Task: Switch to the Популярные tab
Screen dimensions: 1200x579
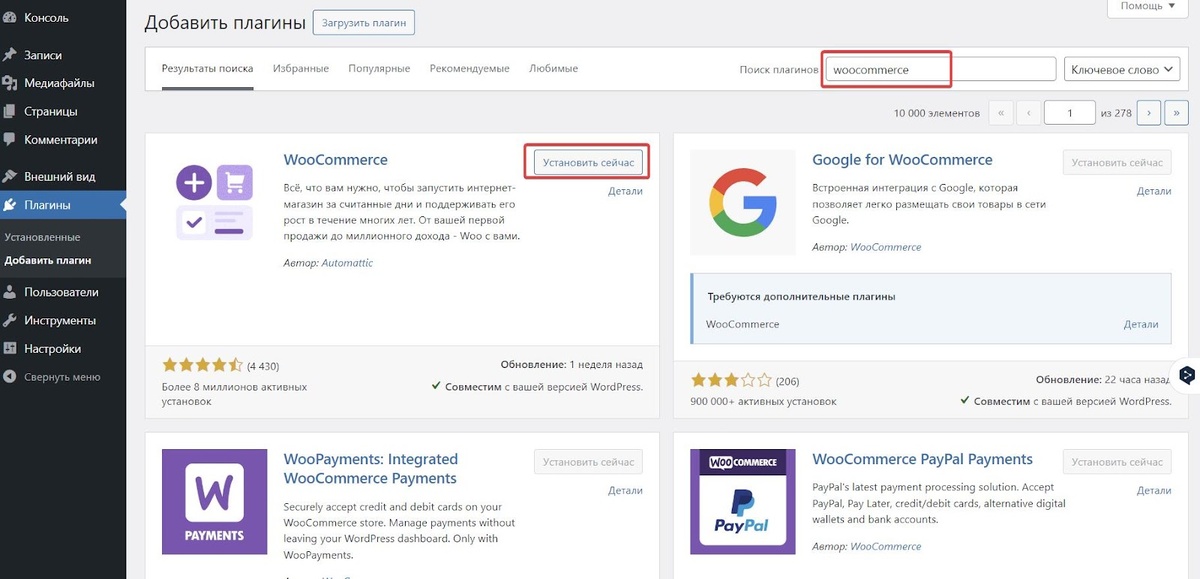Action: [x=379, y=69]
